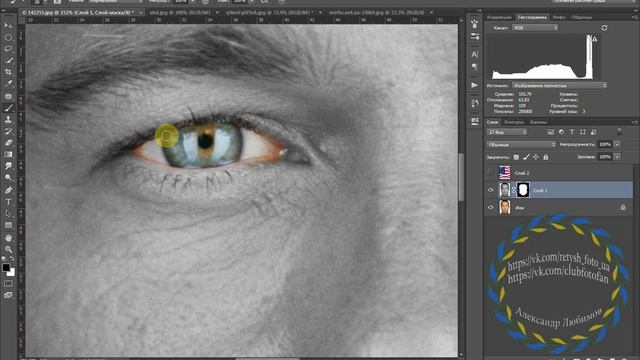Open the histogram source dropdown
Image resolution: width=640 pixels, height=360 pixels.
point(559,85)
